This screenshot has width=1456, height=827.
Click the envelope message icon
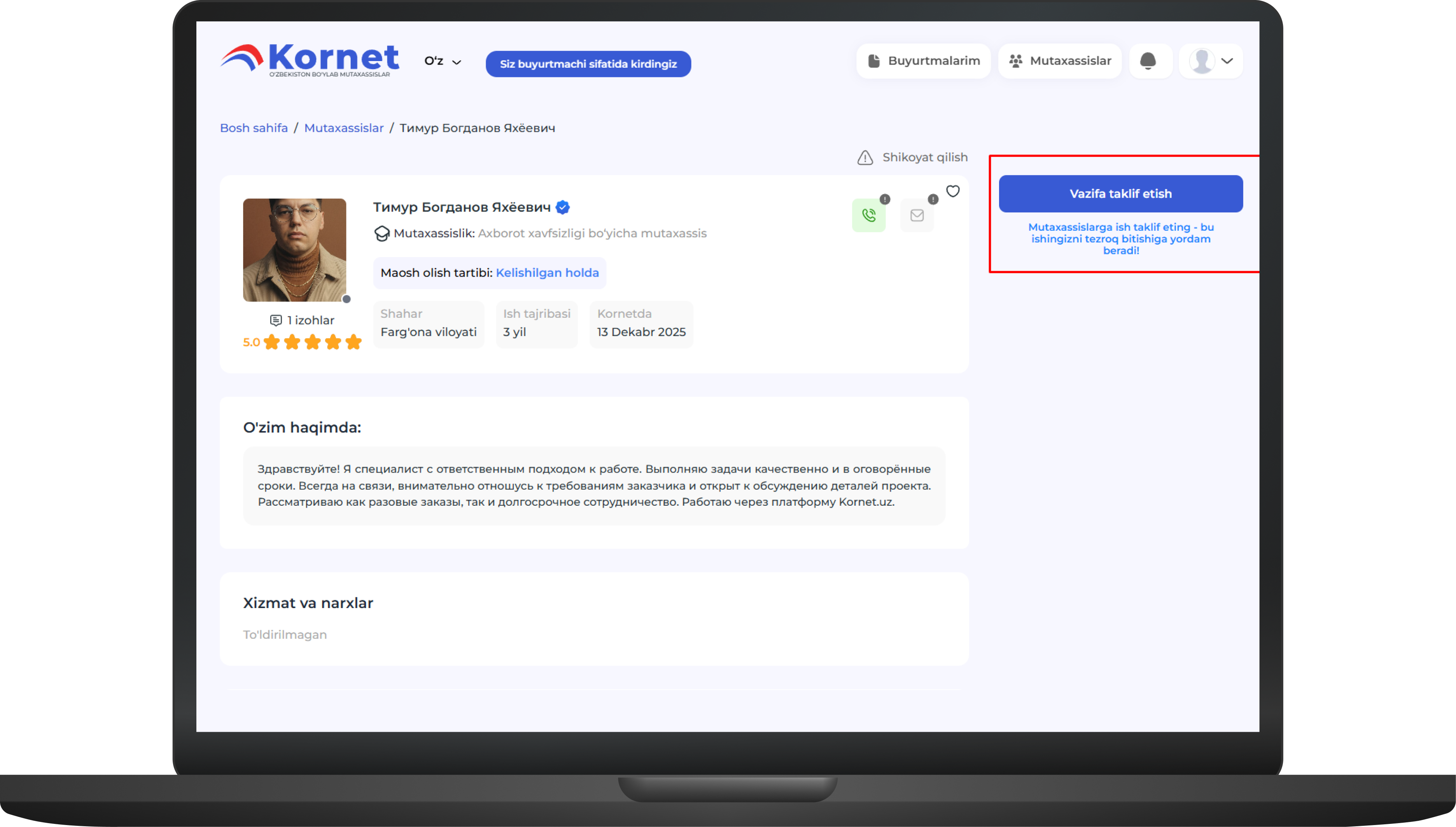[x=917, y=215]
